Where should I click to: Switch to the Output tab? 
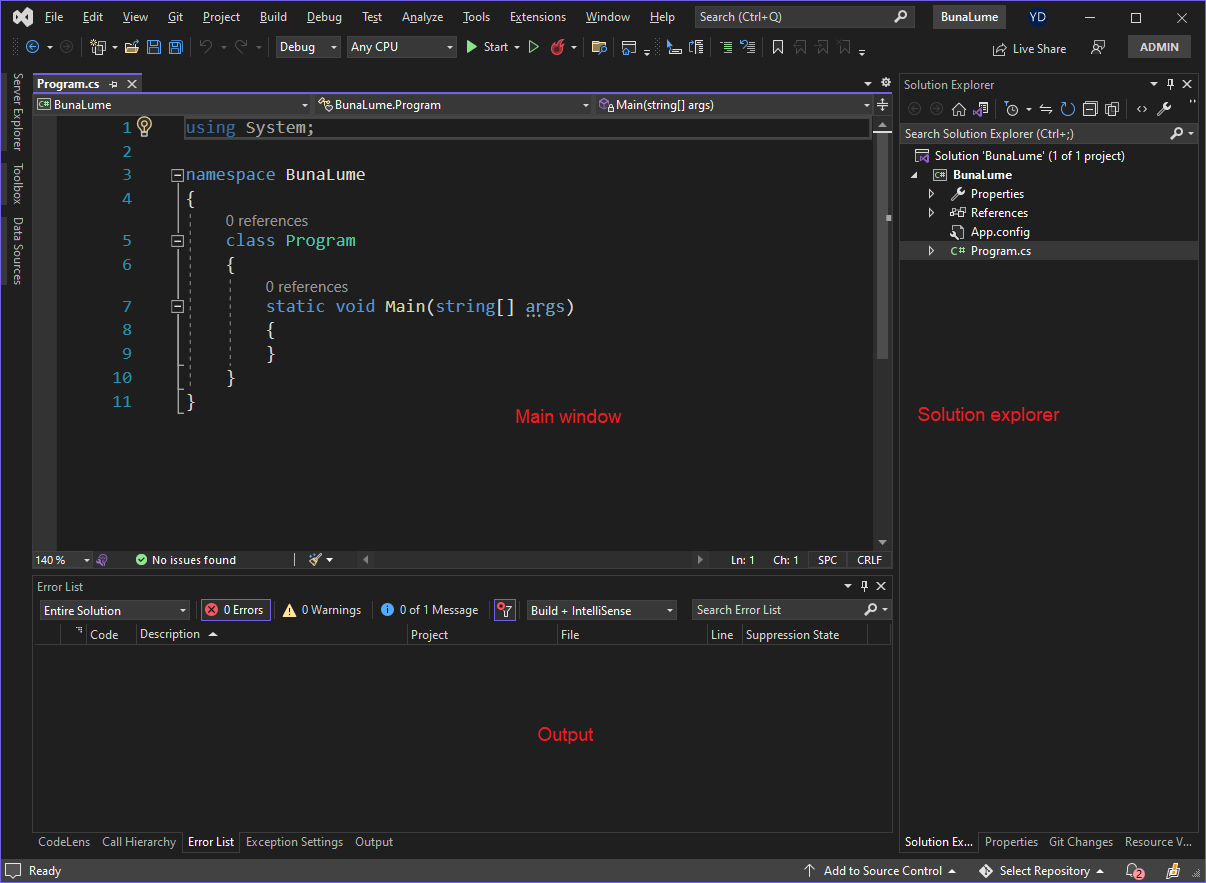pos(374,842)
